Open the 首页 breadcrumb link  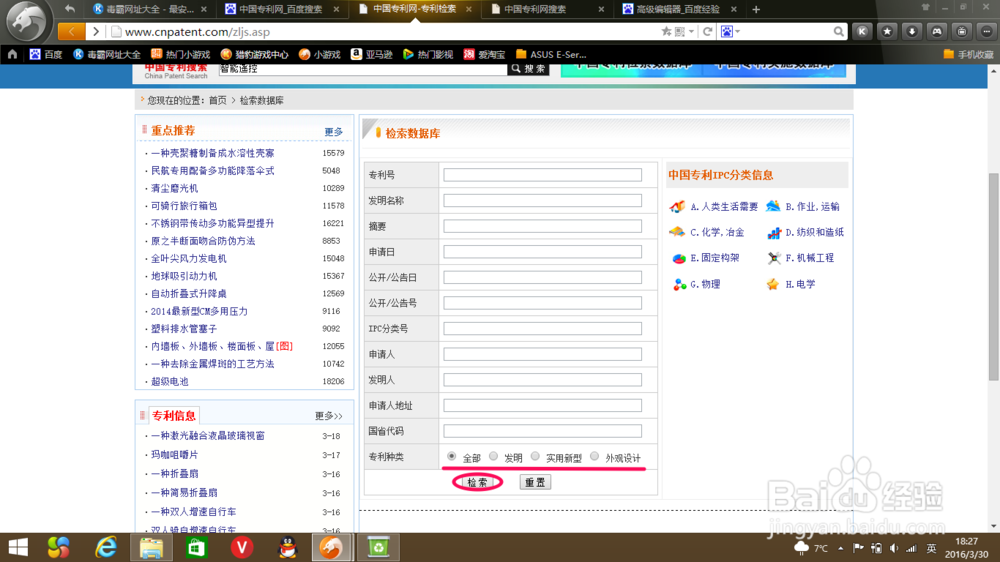[x=217, y=100]
